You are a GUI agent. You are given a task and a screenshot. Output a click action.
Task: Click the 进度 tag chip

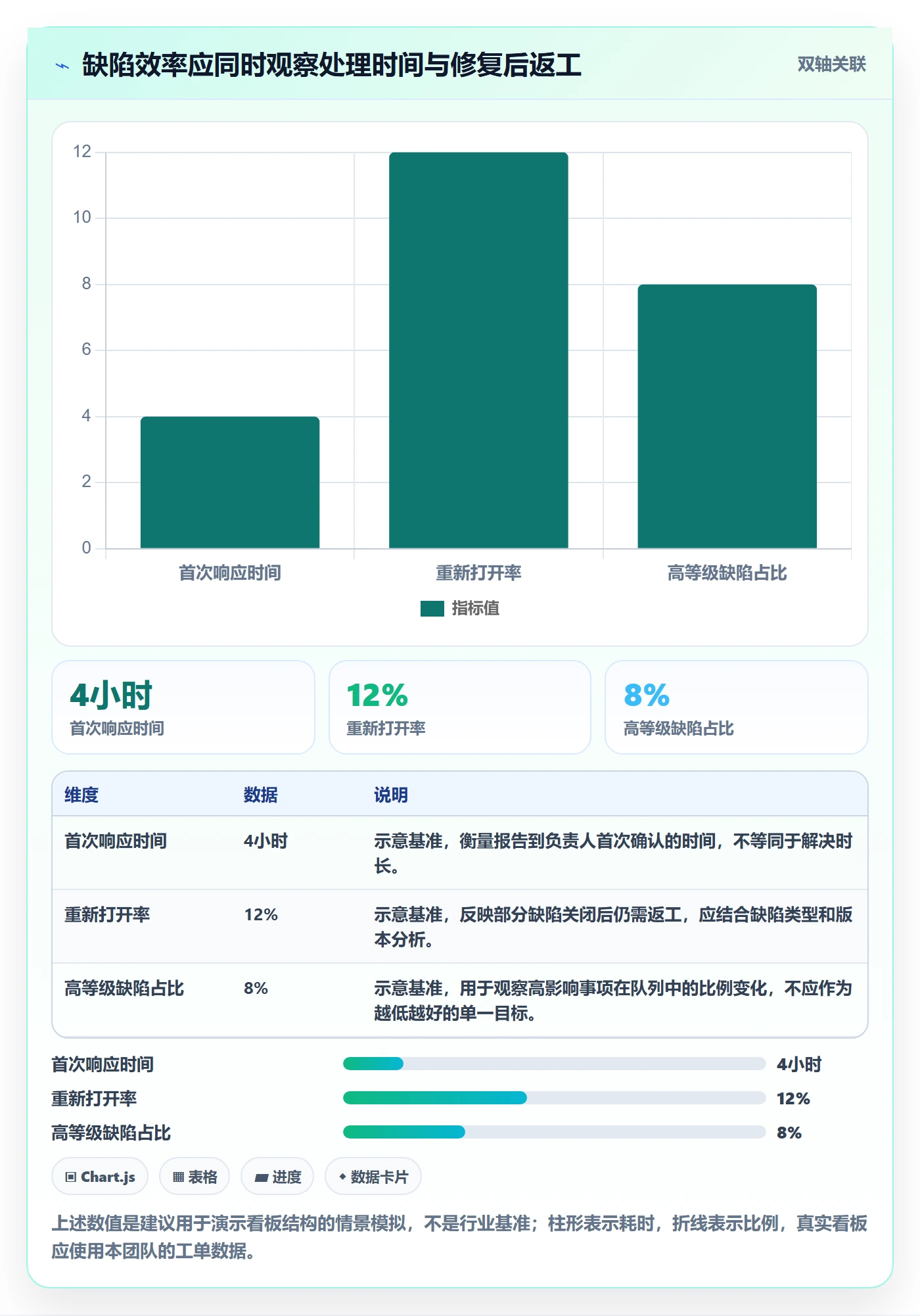click(277, 1177)
